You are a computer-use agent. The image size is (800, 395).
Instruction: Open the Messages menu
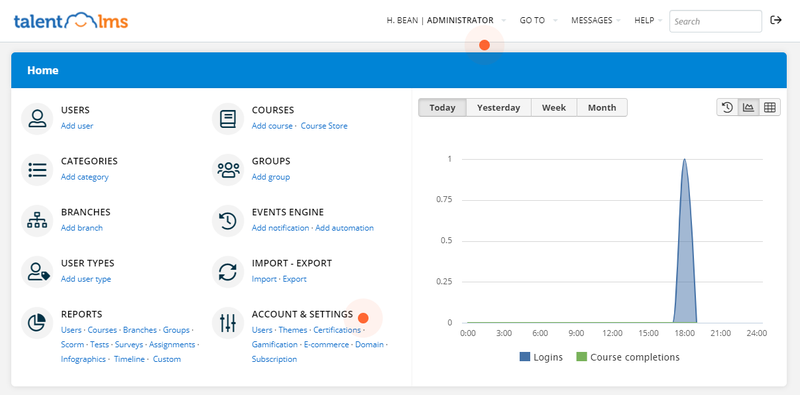(595, 20)
